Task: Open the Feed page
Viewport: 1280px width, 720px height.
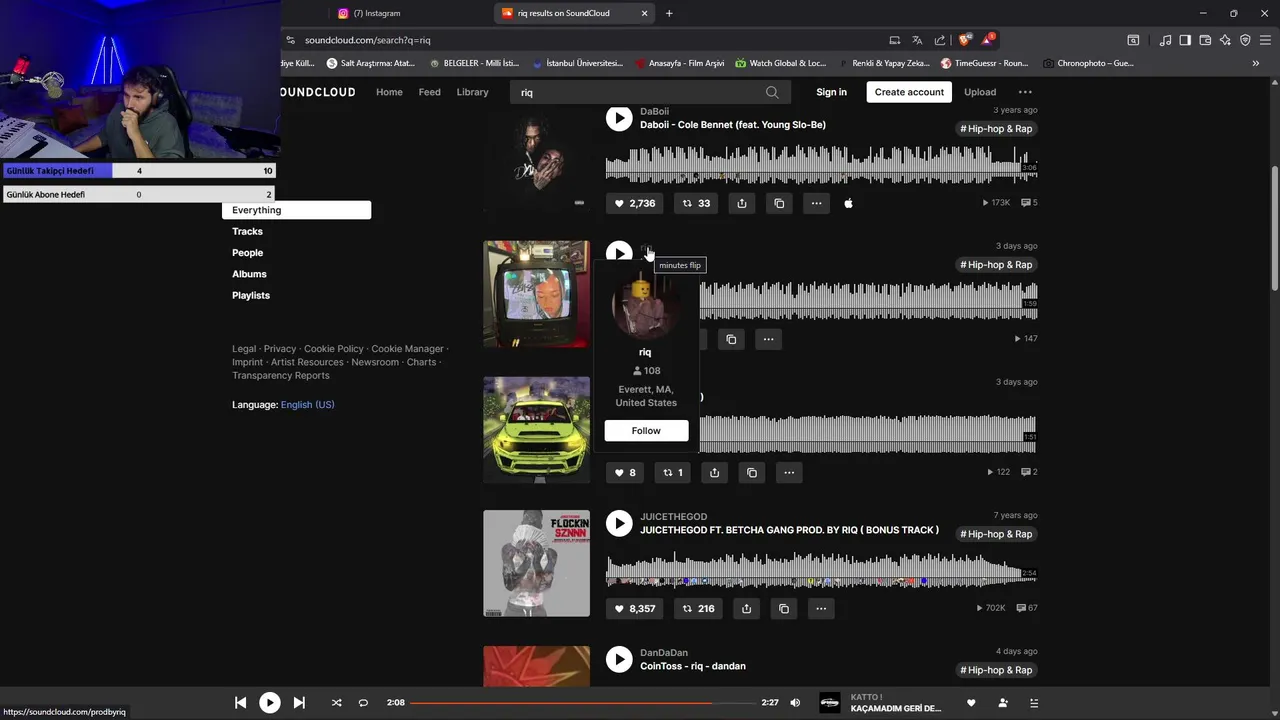Action: tap(429, 92)
